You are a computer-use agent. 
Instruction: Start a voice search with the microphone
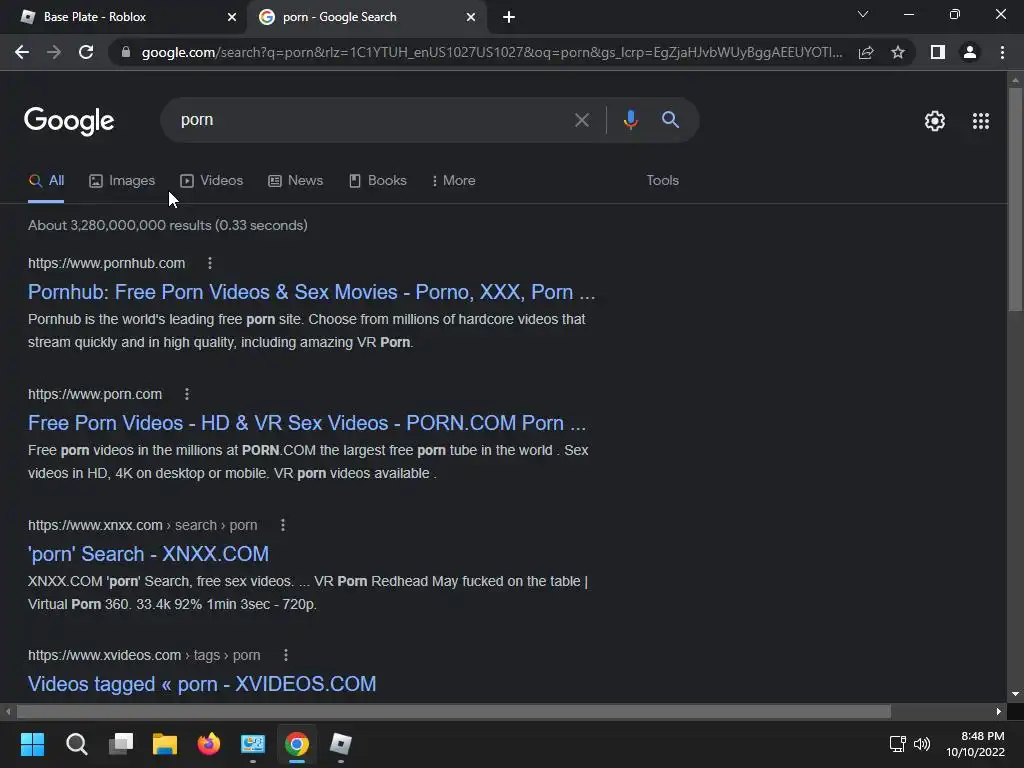(x=630, y=120)
